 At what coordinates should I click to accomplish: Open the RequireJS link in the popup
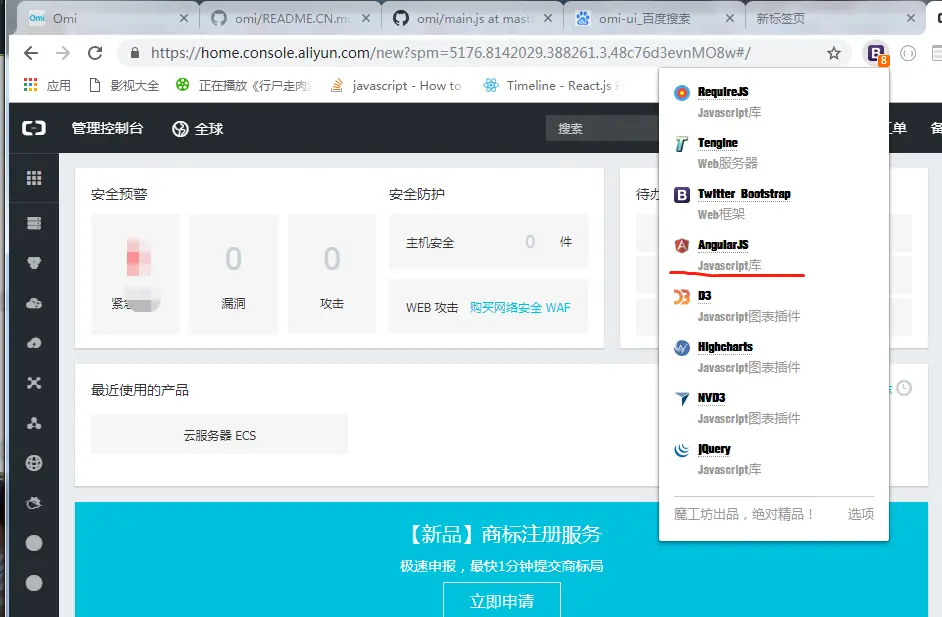tap(723, 92)
